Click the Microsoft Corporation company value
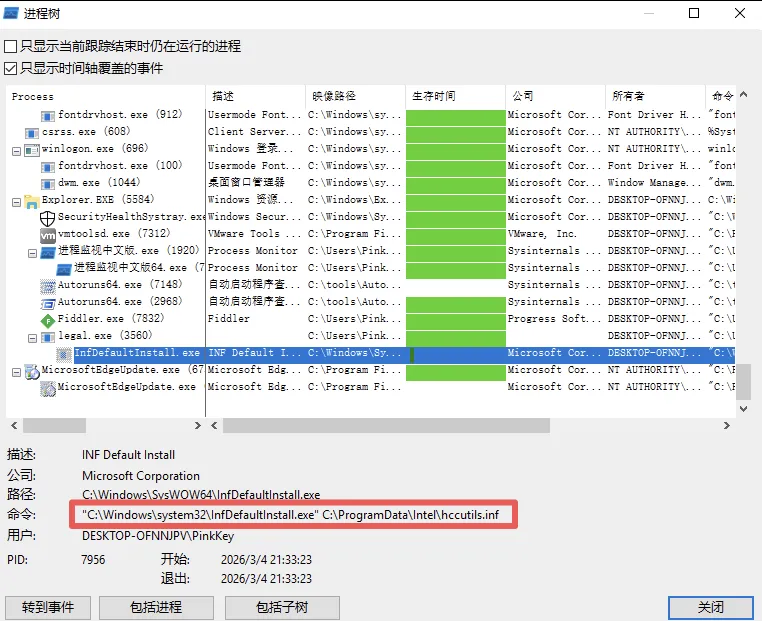 tap(141, 476)
